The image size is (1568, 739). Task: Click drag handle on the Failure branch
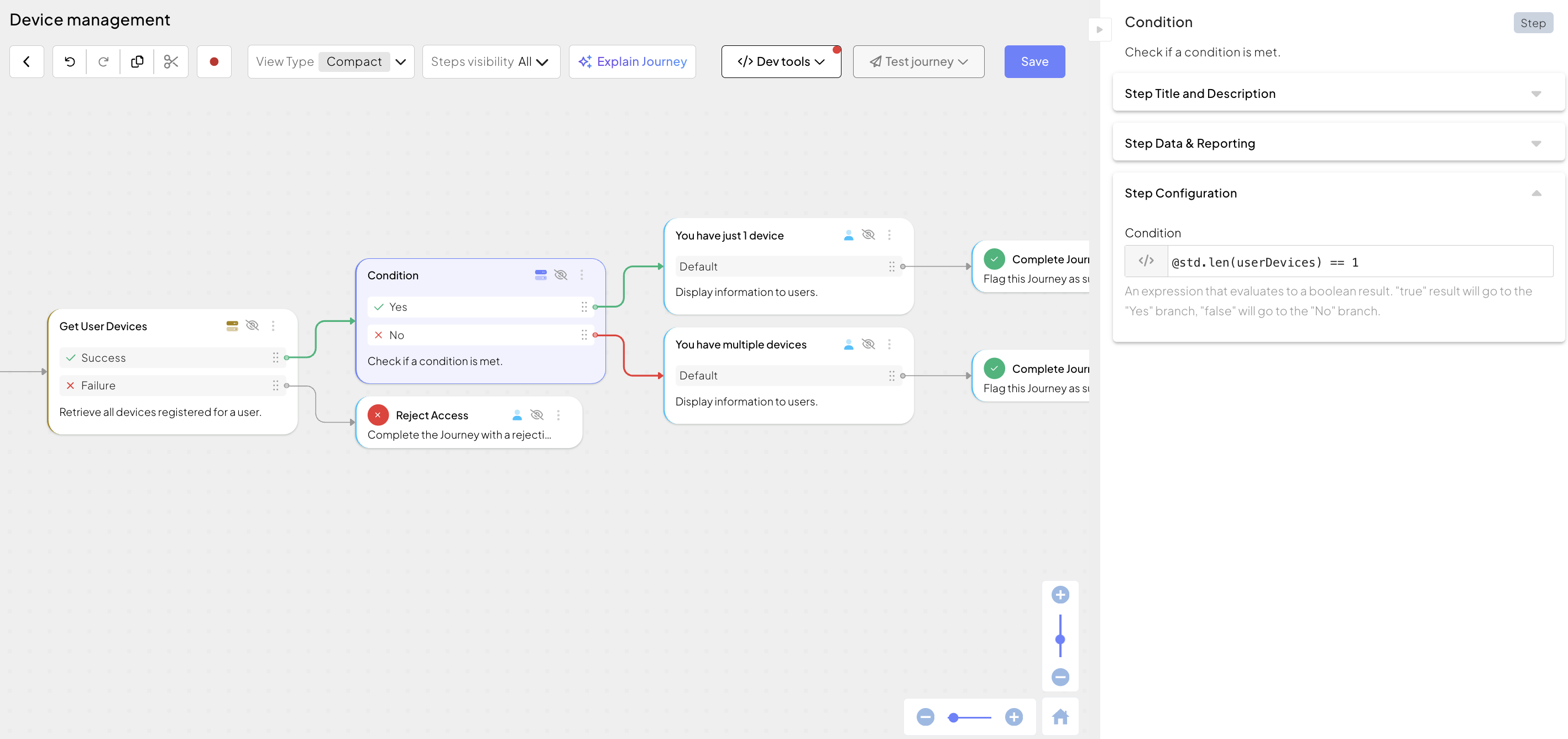click(x=276, y=386)
